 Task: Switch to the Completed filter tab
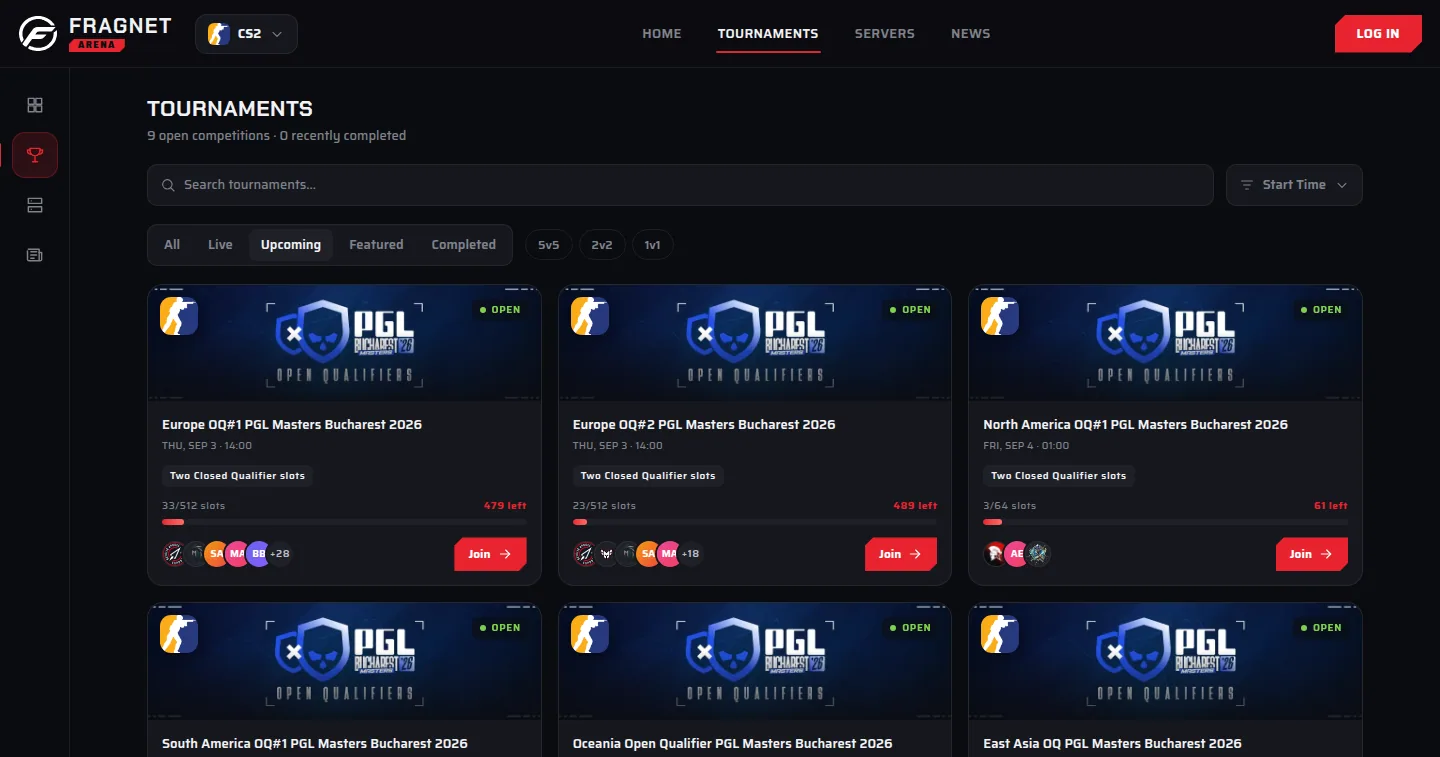[x=464, y=245]
